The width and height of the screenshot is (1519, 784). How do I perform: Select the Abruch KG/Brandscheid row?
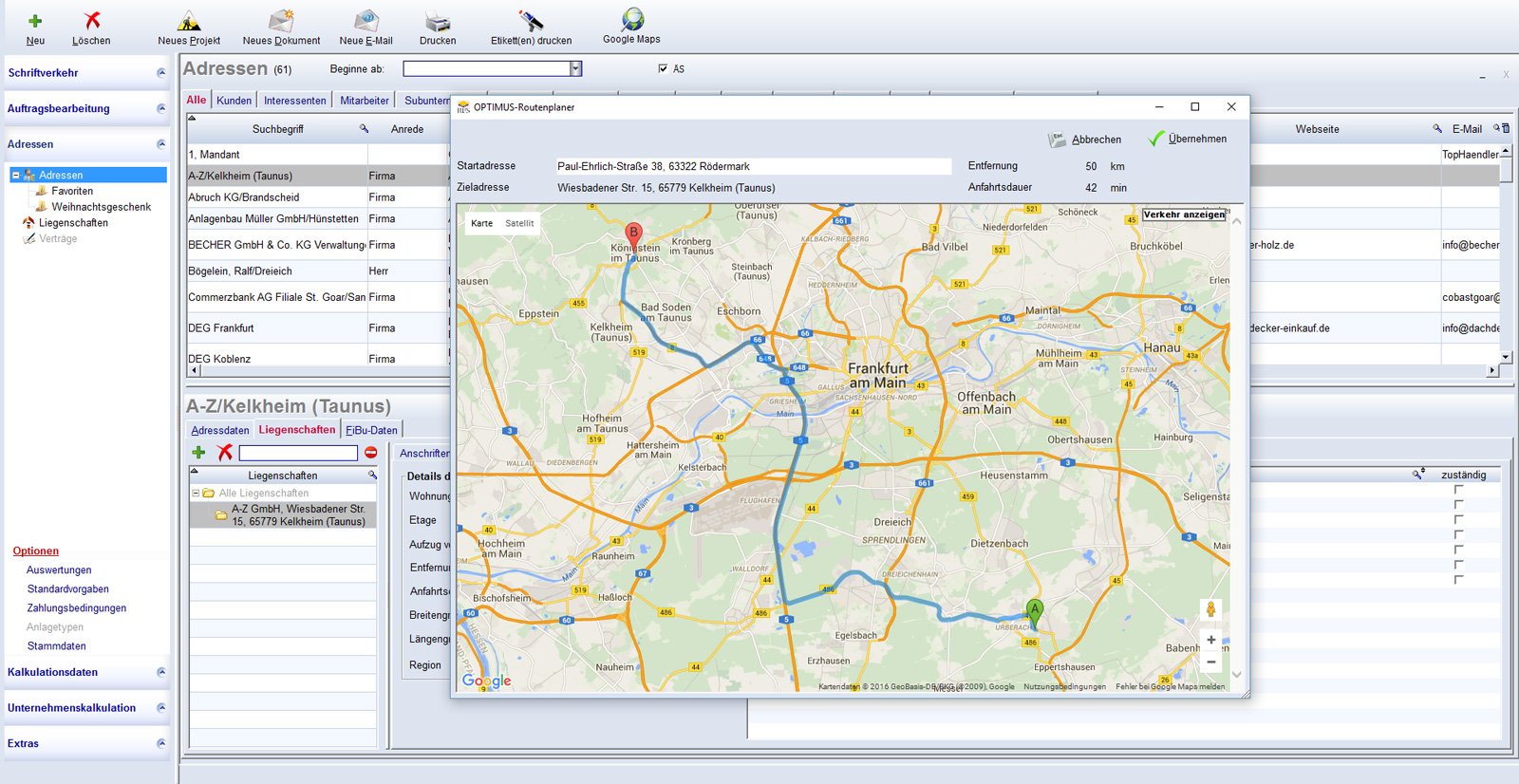pyautogui.click(x=317, y=197)
